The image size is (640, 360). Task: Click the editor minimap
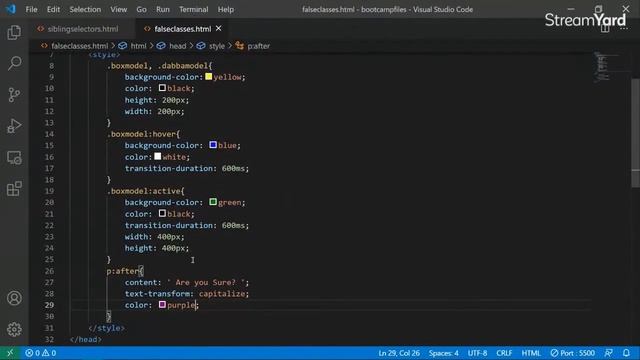coord(606,67)
